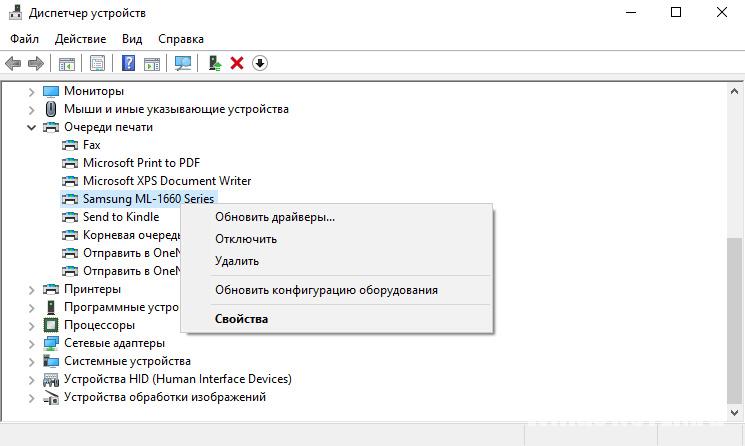Click the Forward arrow toolbar icon
The image size is (745, 446).
point(36,63)
